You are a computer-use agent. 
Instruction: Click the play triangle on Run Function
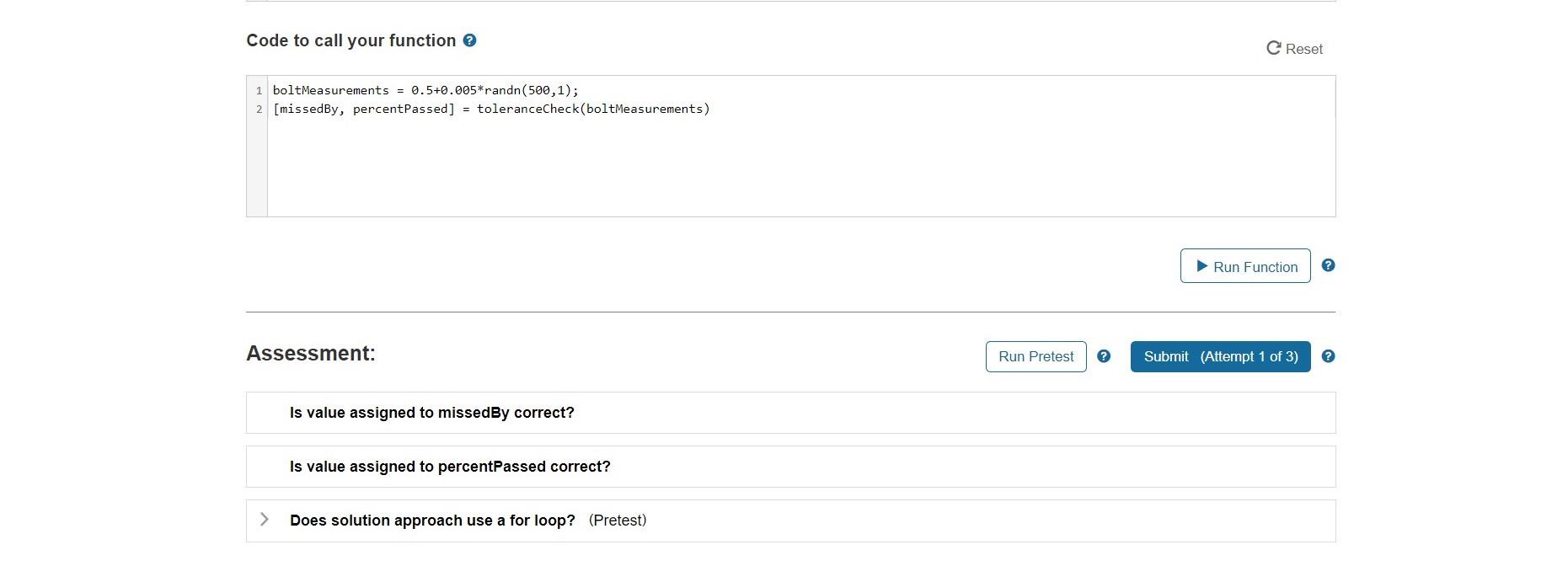coord(1202,266)
